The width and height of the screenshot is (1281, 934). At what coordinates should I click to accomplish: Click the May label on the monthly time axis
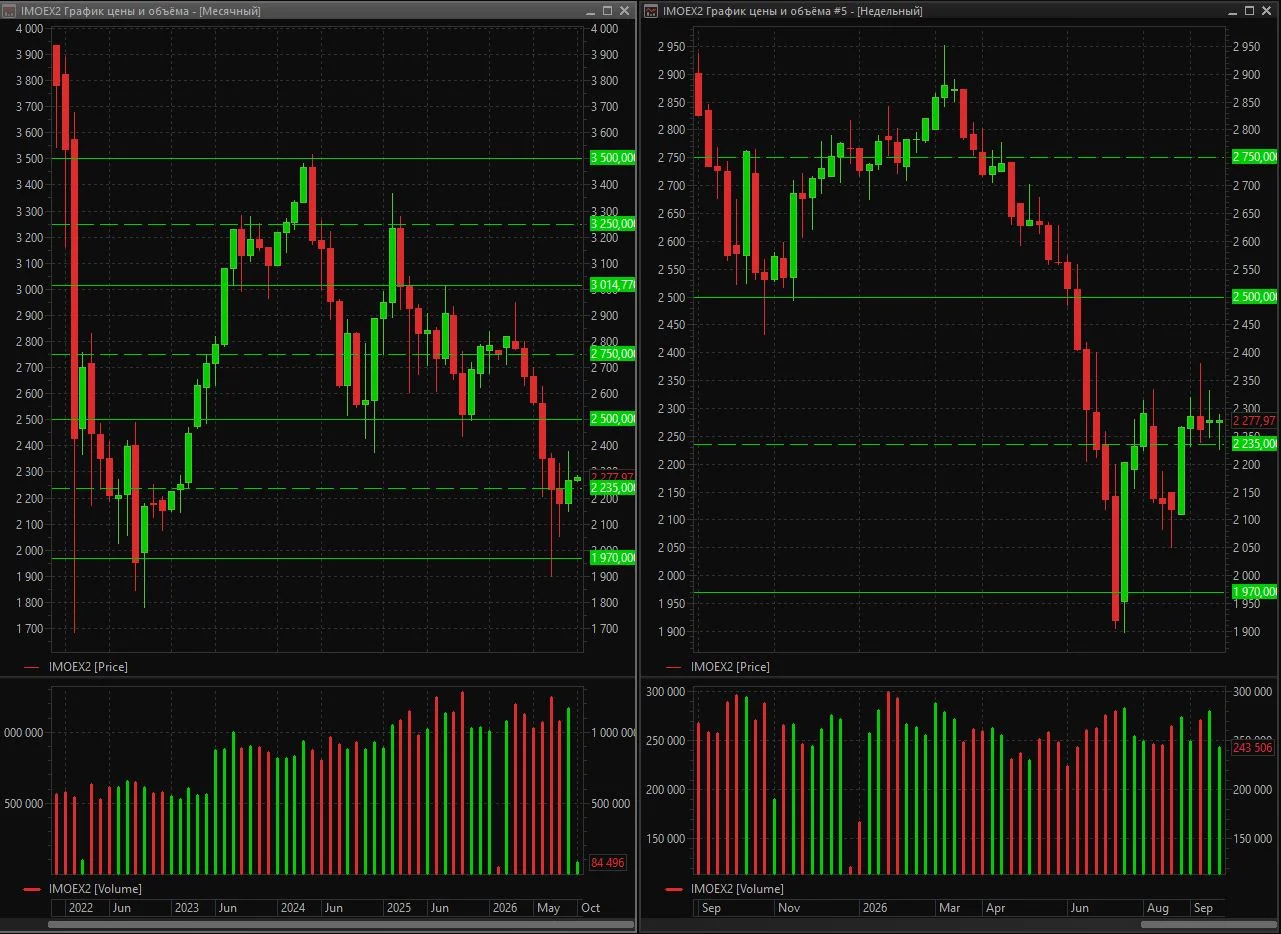coord(548,908)
